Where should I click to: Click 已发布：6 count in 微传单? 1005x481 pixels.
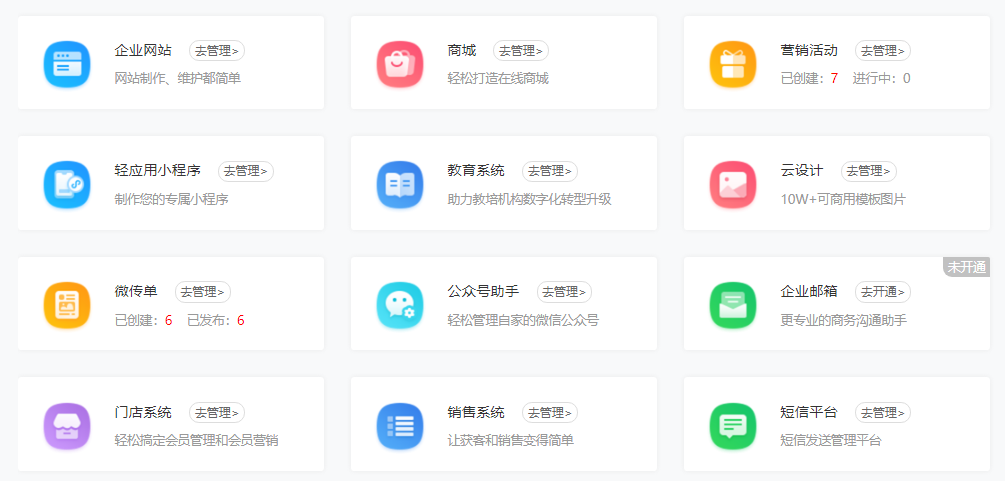pyautogui.click(x=216, y=320)
